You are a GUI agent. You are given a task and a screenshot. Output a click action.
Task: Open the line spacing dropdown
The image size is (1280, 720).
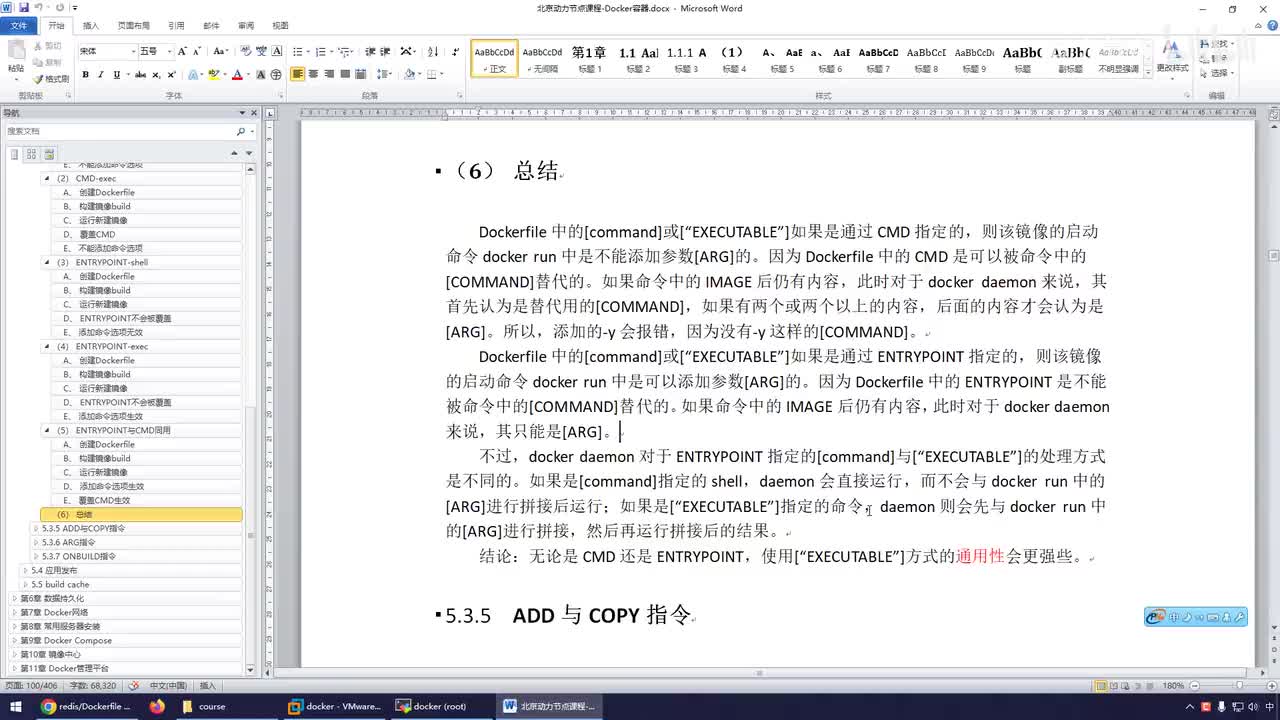(391, 74)
